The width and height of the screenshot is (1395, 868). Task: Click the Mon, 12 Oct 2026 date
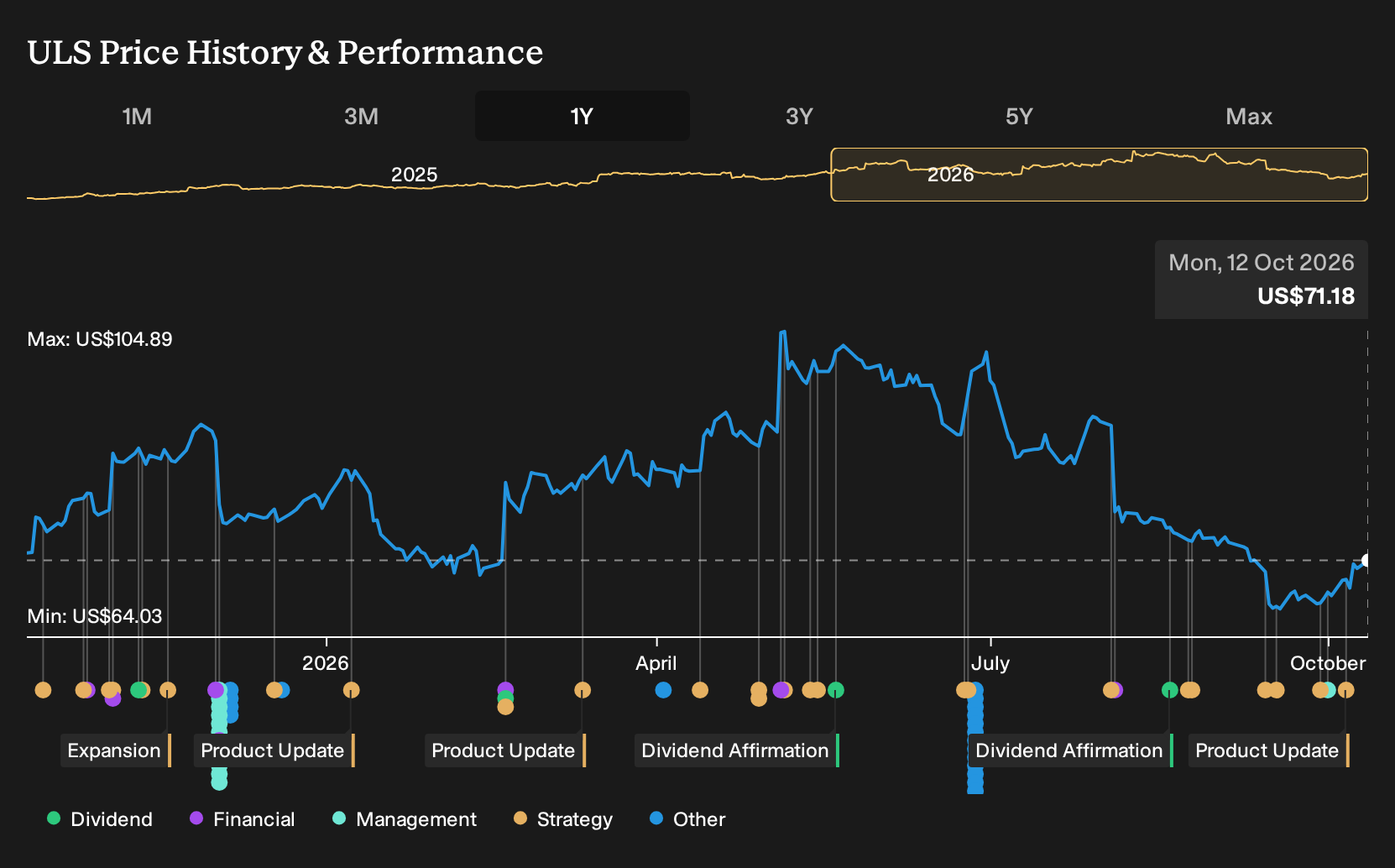(1262, 263)
